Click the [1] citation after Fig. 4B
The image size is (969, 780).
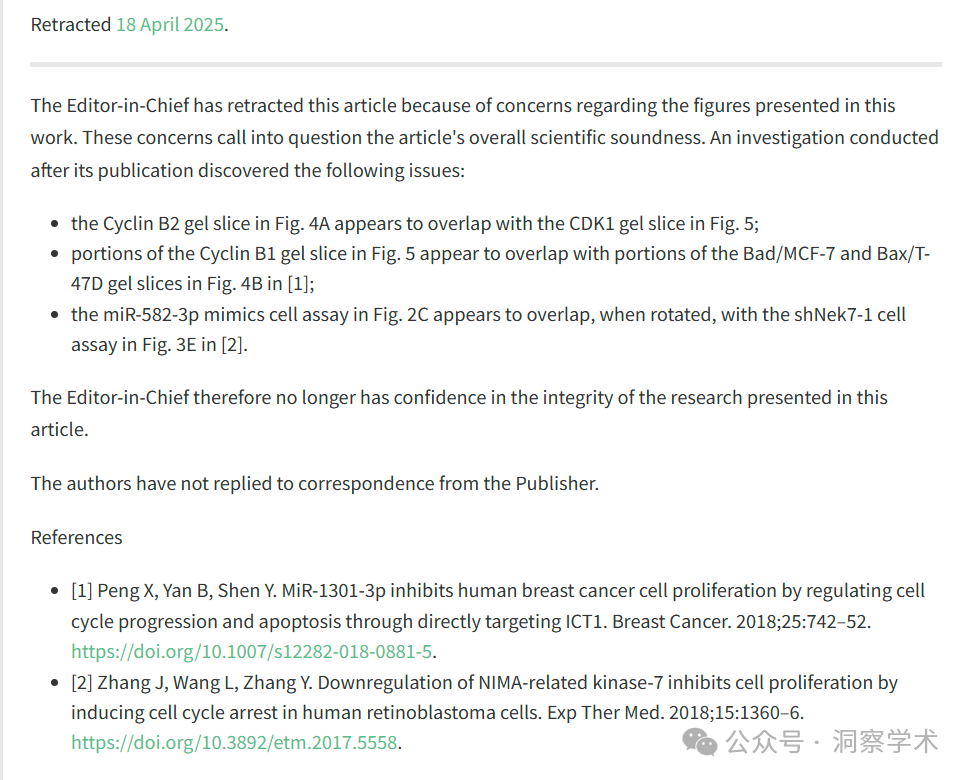pos(298,284)
